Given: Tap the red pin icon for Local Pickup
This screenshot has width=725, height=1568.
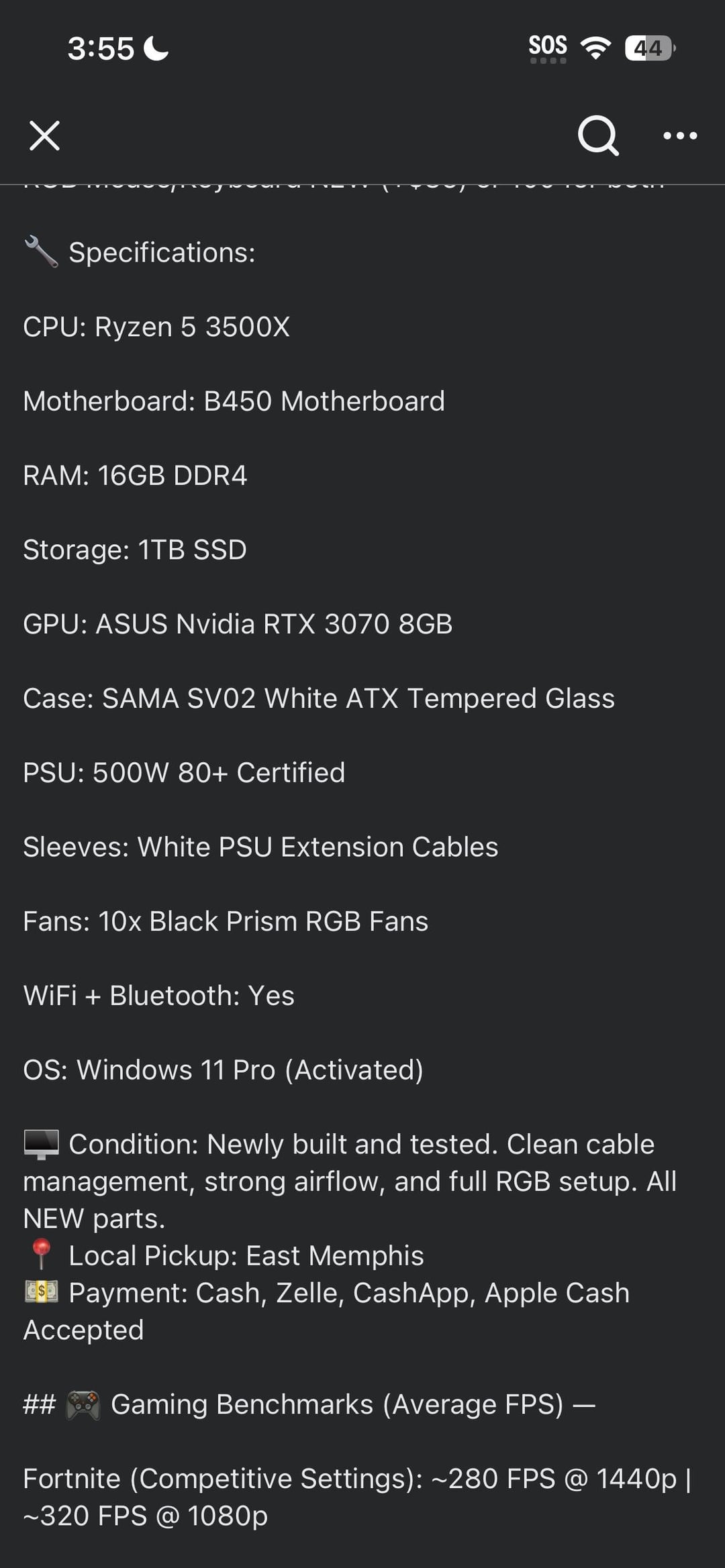Looking at the screenshot, I should (x=41, y=1255).
